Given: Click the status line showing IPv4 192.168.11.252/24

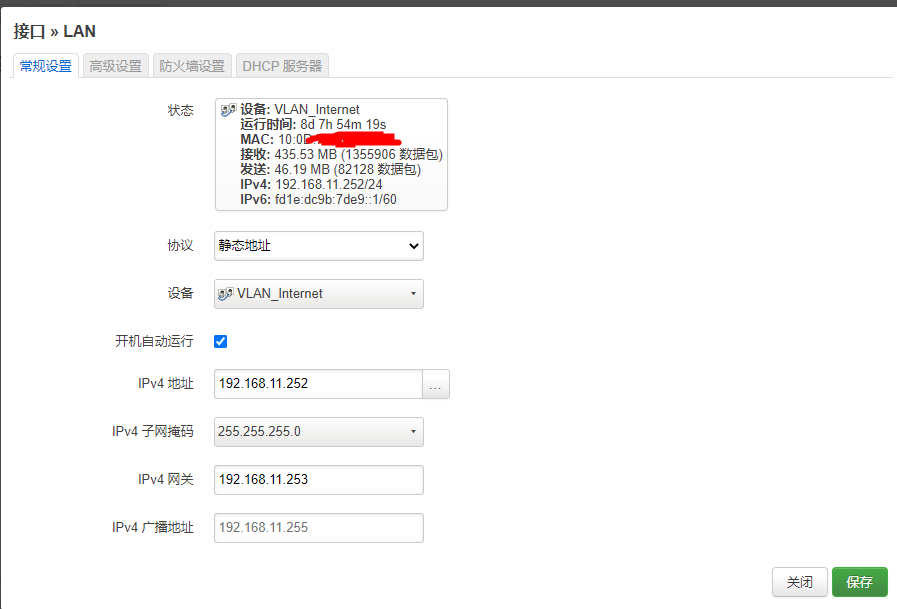Looking at the screenshot, I should (311, 185).
